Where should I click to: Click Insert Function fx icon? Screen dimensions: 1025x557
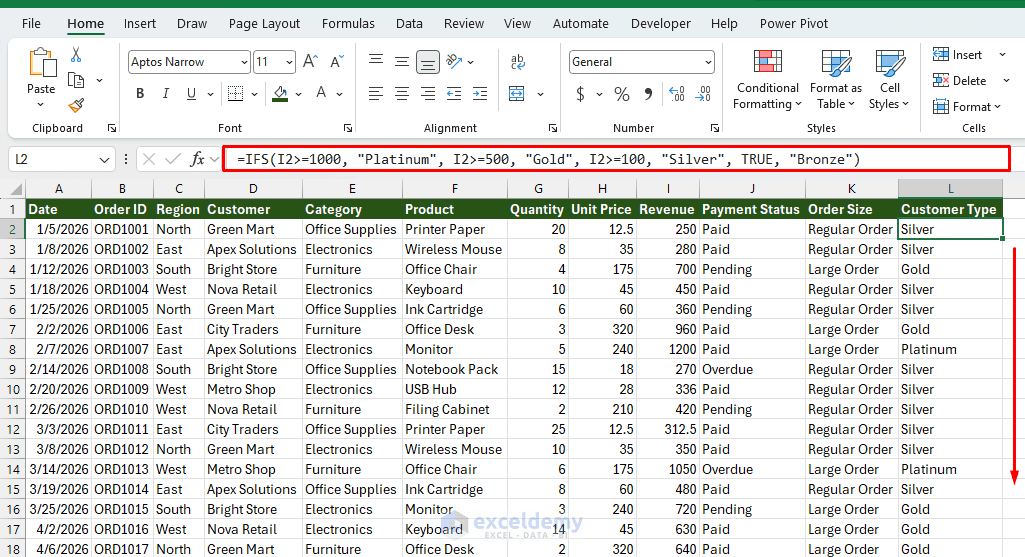click(x=197, y=159)
